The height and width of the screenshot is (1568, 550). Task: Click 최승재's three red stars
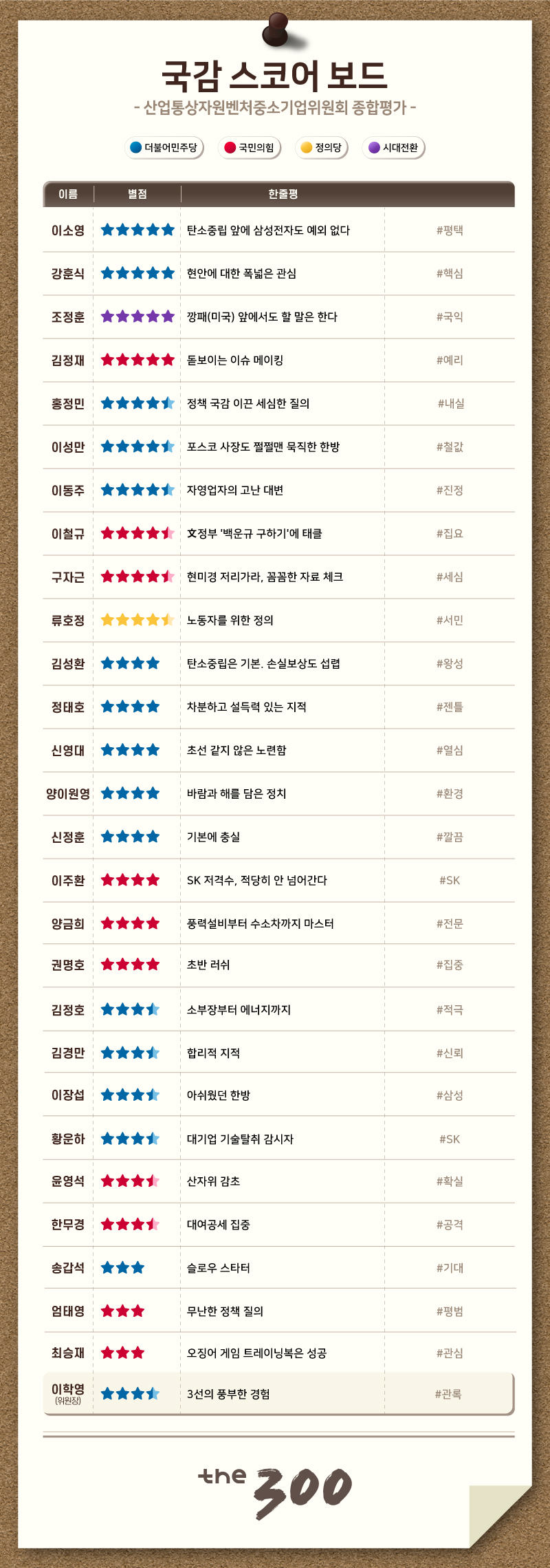pos(123,1353)
